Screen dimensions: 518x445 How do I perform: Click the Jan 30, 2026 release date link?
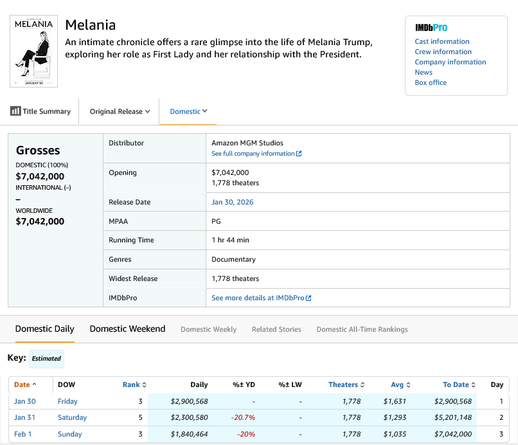click(x=232, y=202)
